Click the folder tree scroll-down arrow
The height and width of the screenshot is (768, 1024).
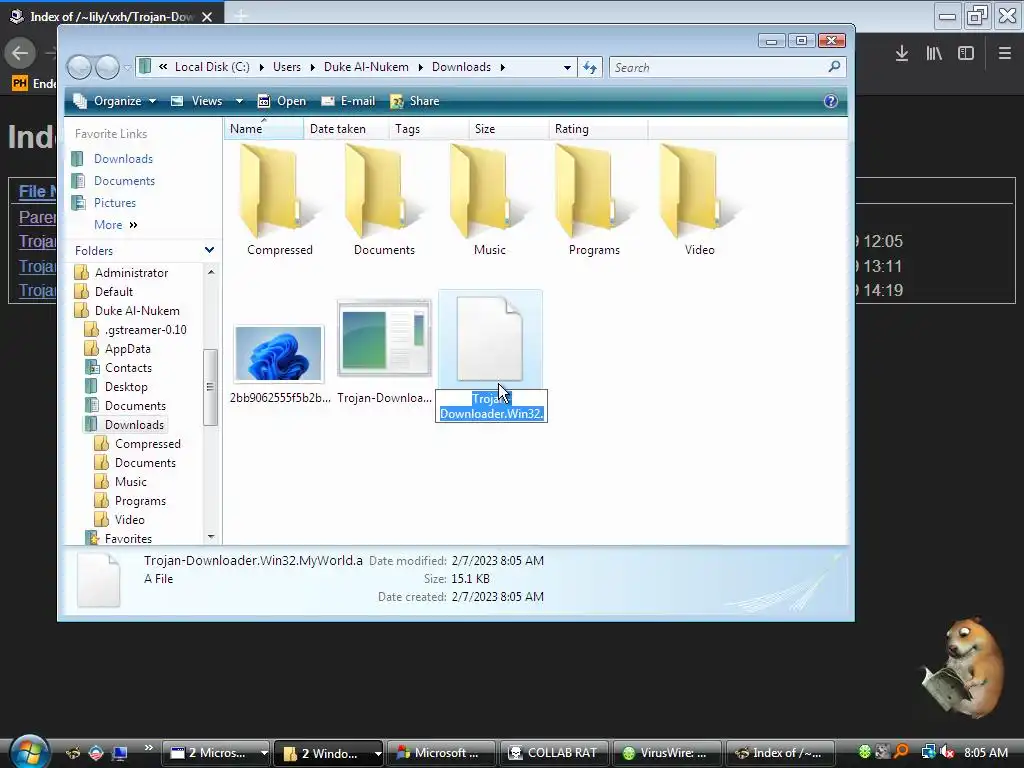pos(211,537)
